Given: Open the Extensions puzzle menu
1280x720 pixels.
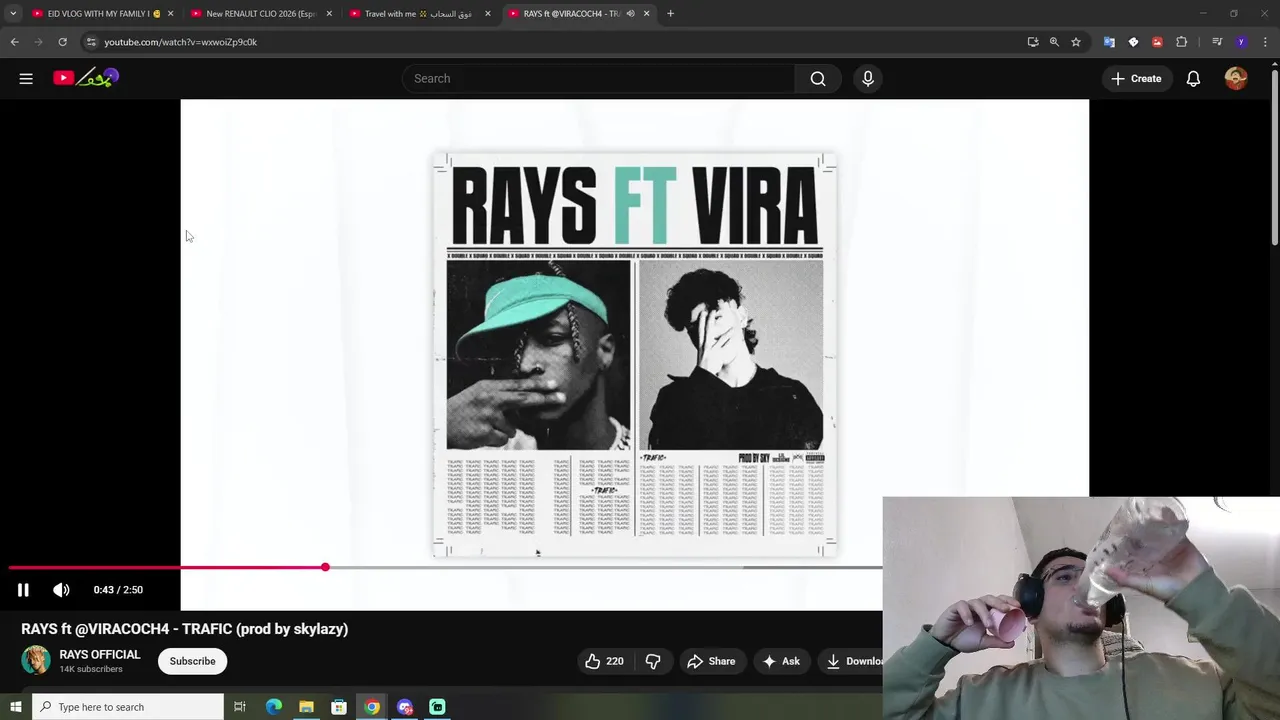Looking at the screenshot, I should tap(1182, 42).
